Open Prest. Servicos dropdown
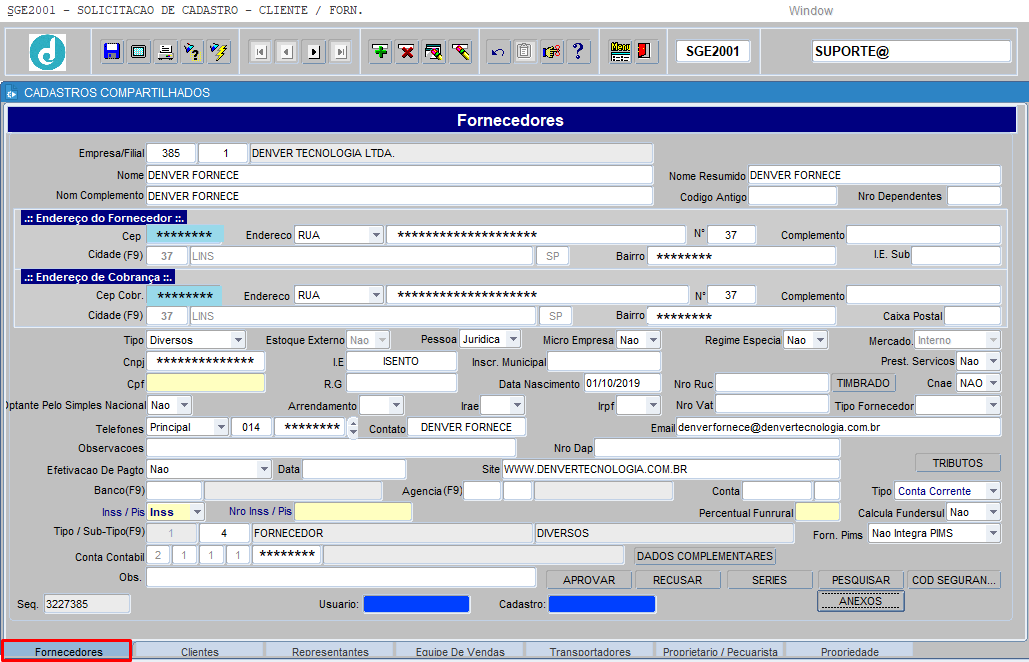This screenshot has height=662, width=1029. tap(993, 361)
